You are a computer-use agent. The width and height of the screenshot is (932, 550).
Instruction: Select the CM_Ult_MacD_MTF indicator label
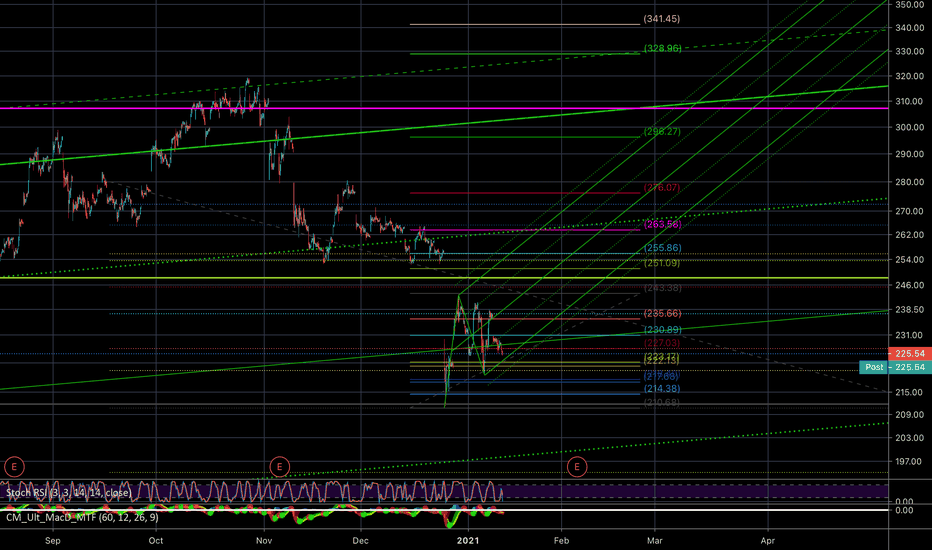[82, 517]
